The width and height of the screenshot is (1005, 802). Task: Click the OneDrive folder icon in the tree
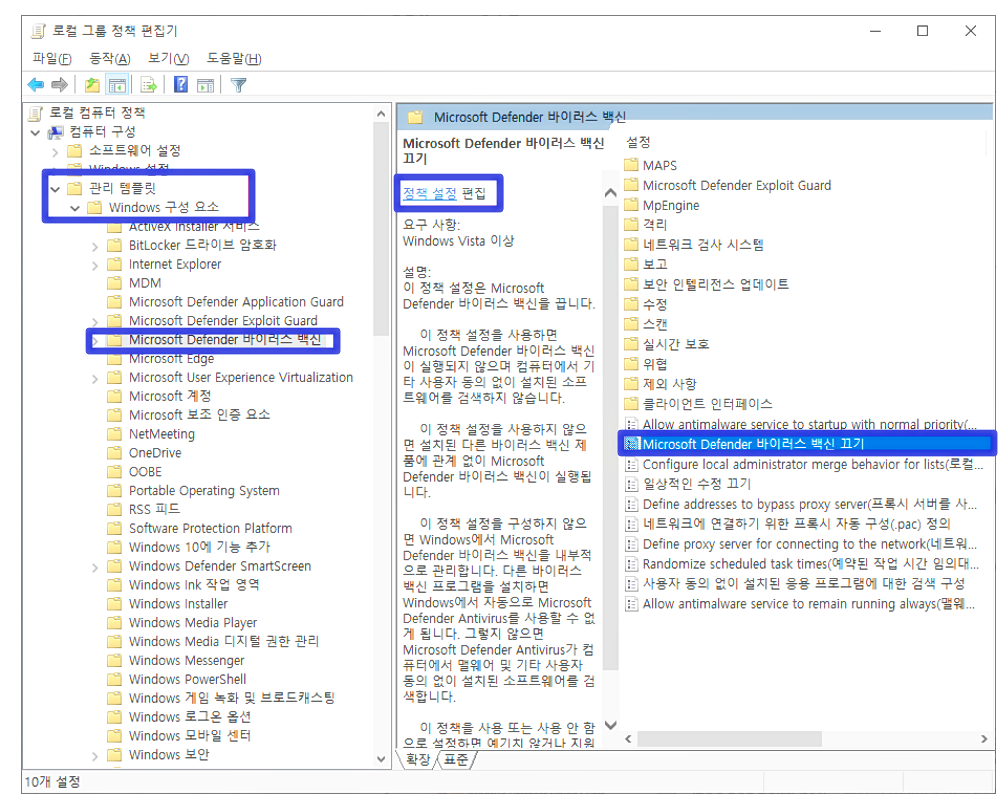point(115,453)
